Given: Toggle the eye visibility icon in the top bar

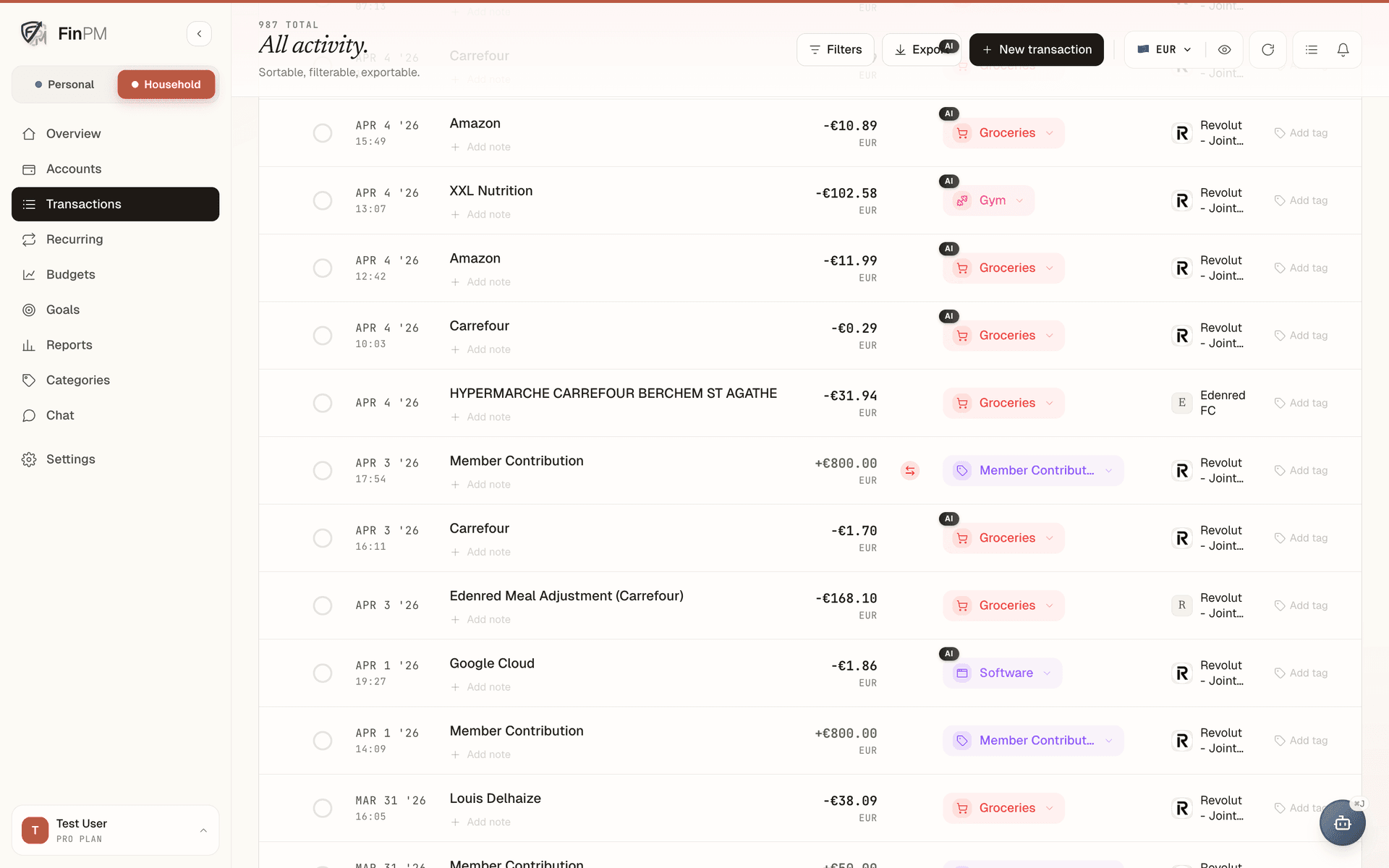Looking at the screenshot, I should click(x=1224, y=49).
